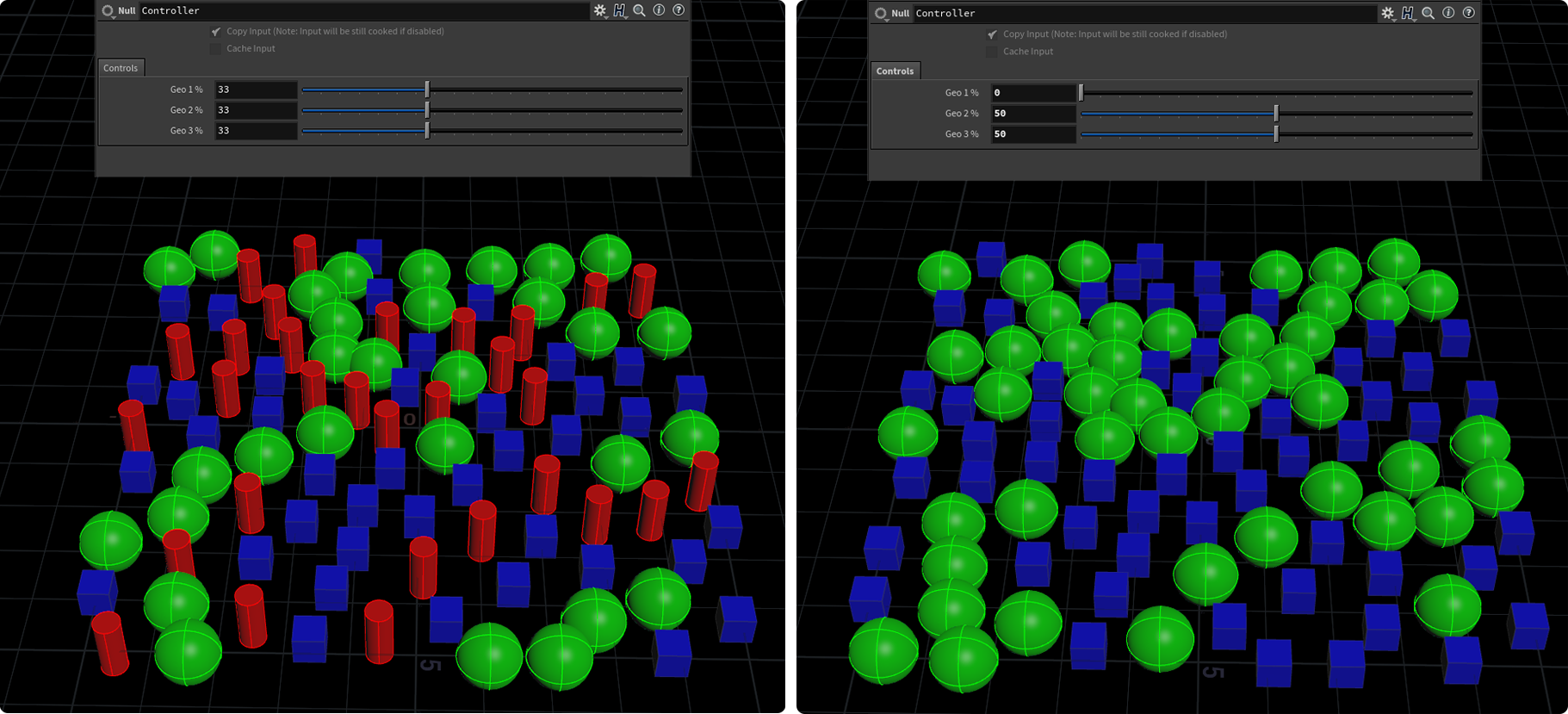The width and height of the screenshot is (1568, 714).
Task: Toggle Cache Input checkbox in left panel
Action: pos(215,49)
